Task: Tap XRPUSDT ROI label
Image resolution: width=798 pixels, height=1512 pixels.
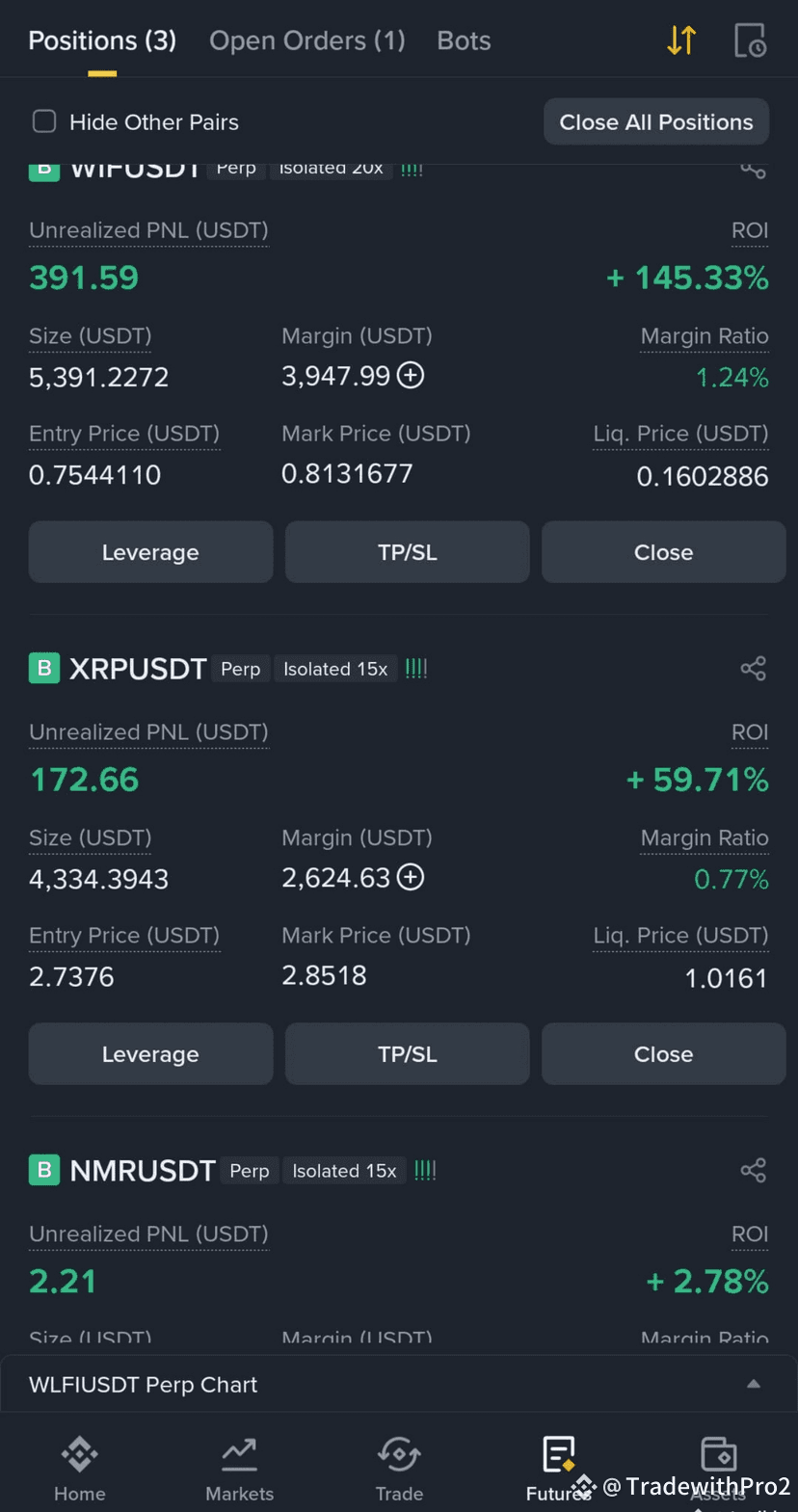Action: (x=750, y=732)
